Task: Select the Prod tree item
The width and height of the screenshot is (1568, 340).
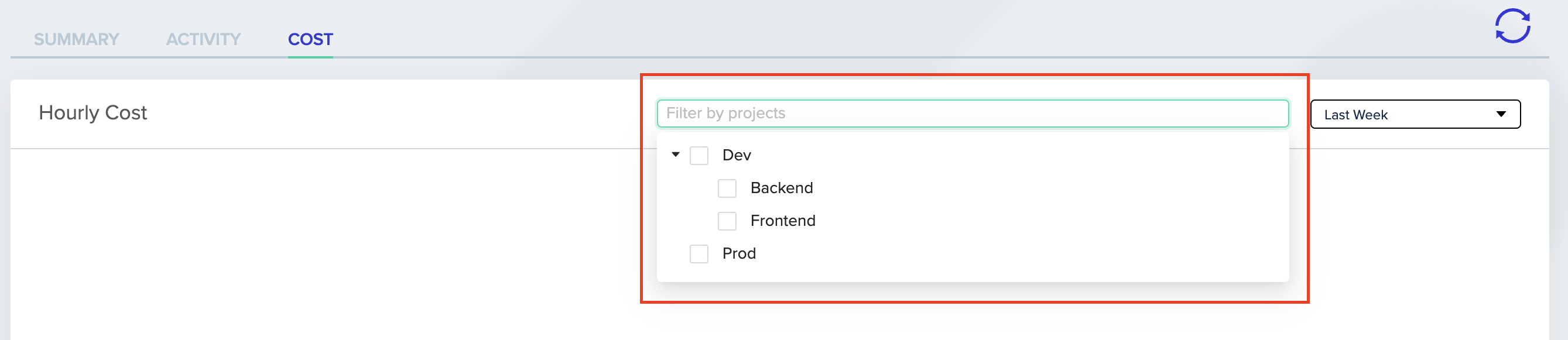Action: pos(739,253)
